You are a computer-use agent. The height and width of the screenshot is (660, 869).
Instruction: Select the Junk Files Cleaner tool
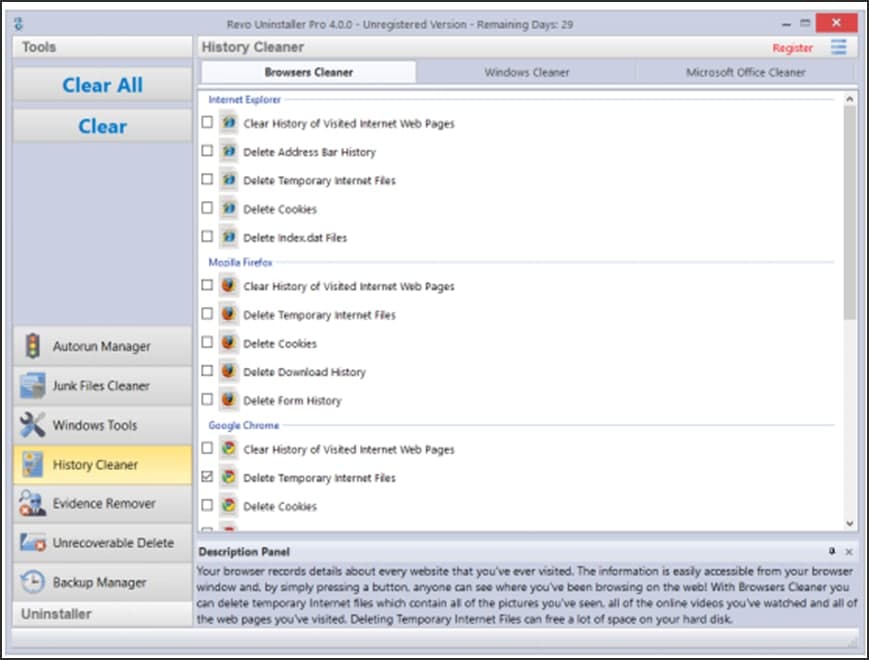click(100, 386)
